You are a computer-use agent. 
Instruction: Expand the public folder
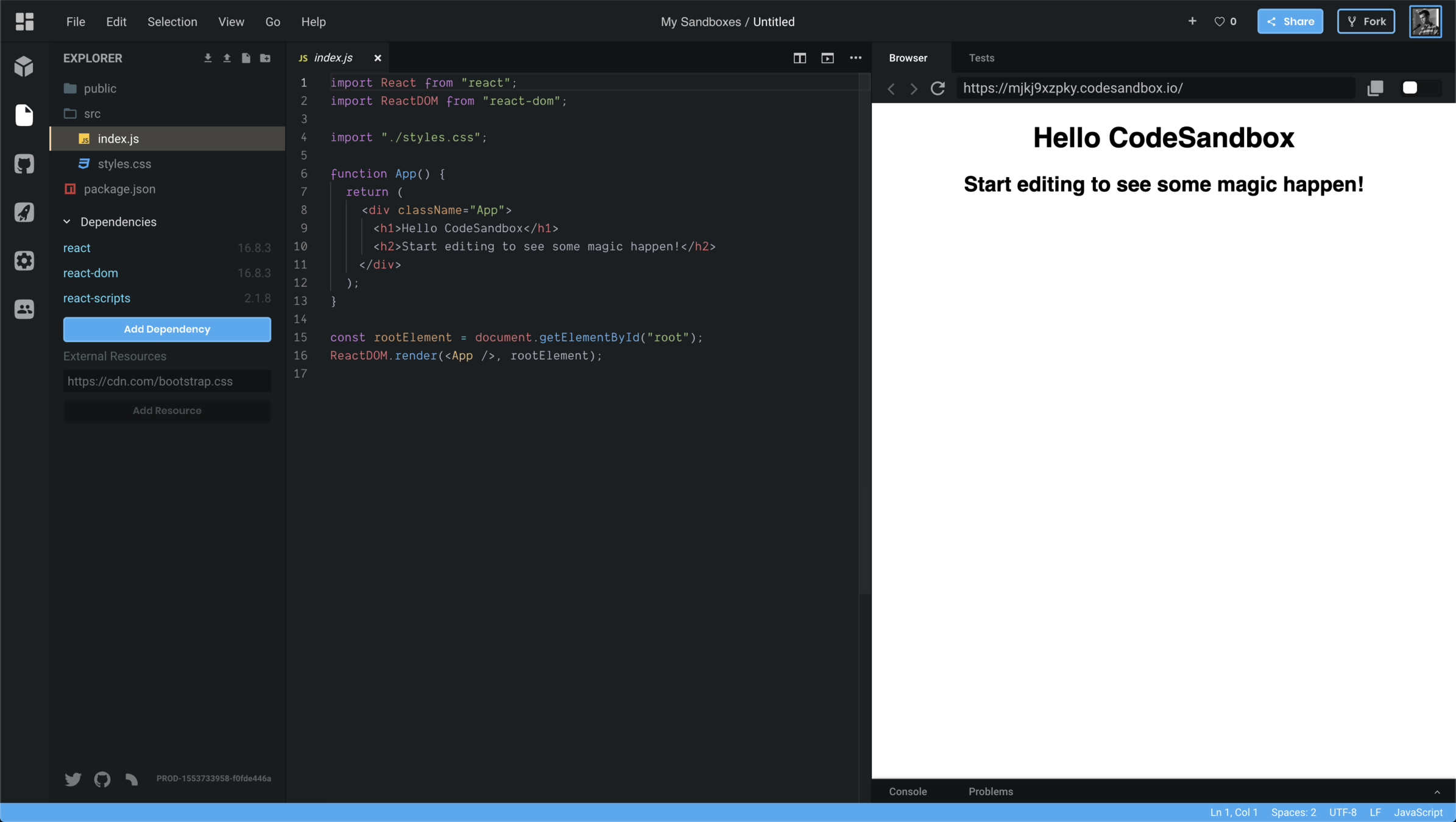click(x=99, y=88)
